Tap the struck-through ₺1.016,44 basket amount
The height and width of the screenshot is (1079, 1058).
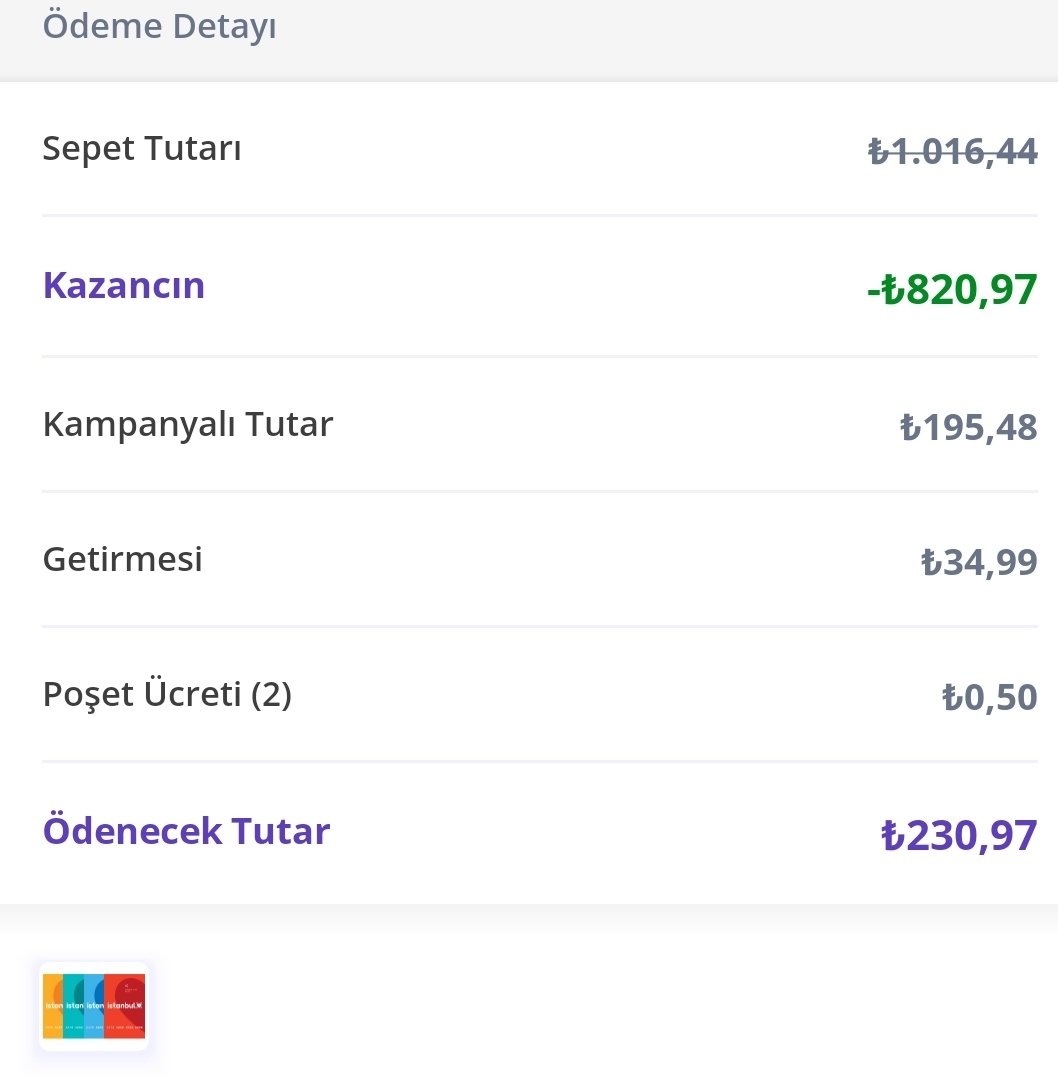[953, 151]
